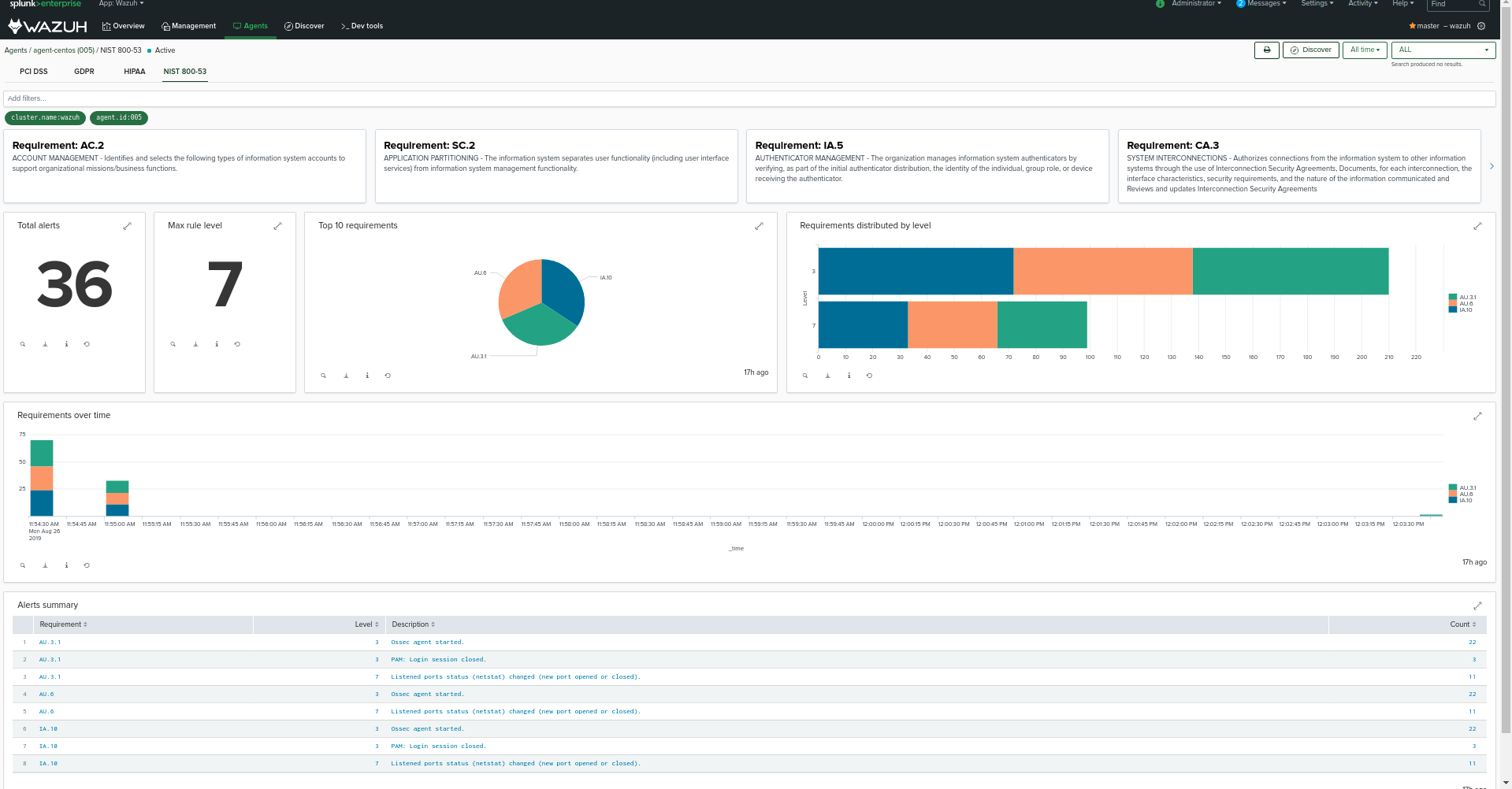1512x789 pixels.
Task: Click the Discover button
Action: (x=1310, y=50)
